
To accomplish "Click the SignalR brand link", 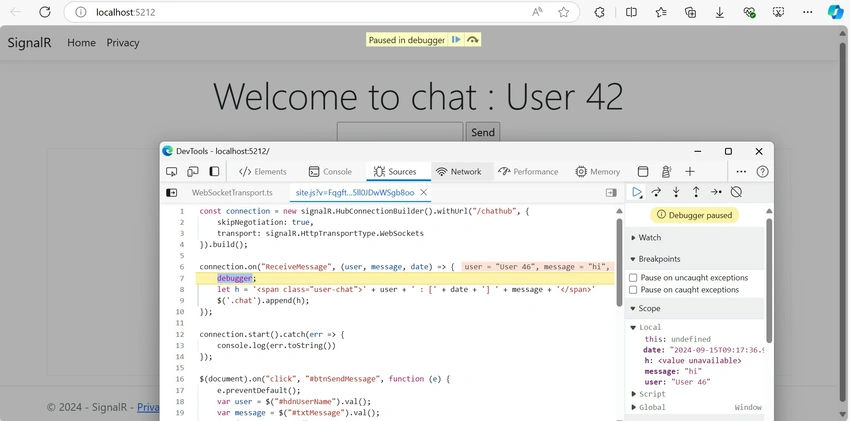I will (x=29, y=43).
